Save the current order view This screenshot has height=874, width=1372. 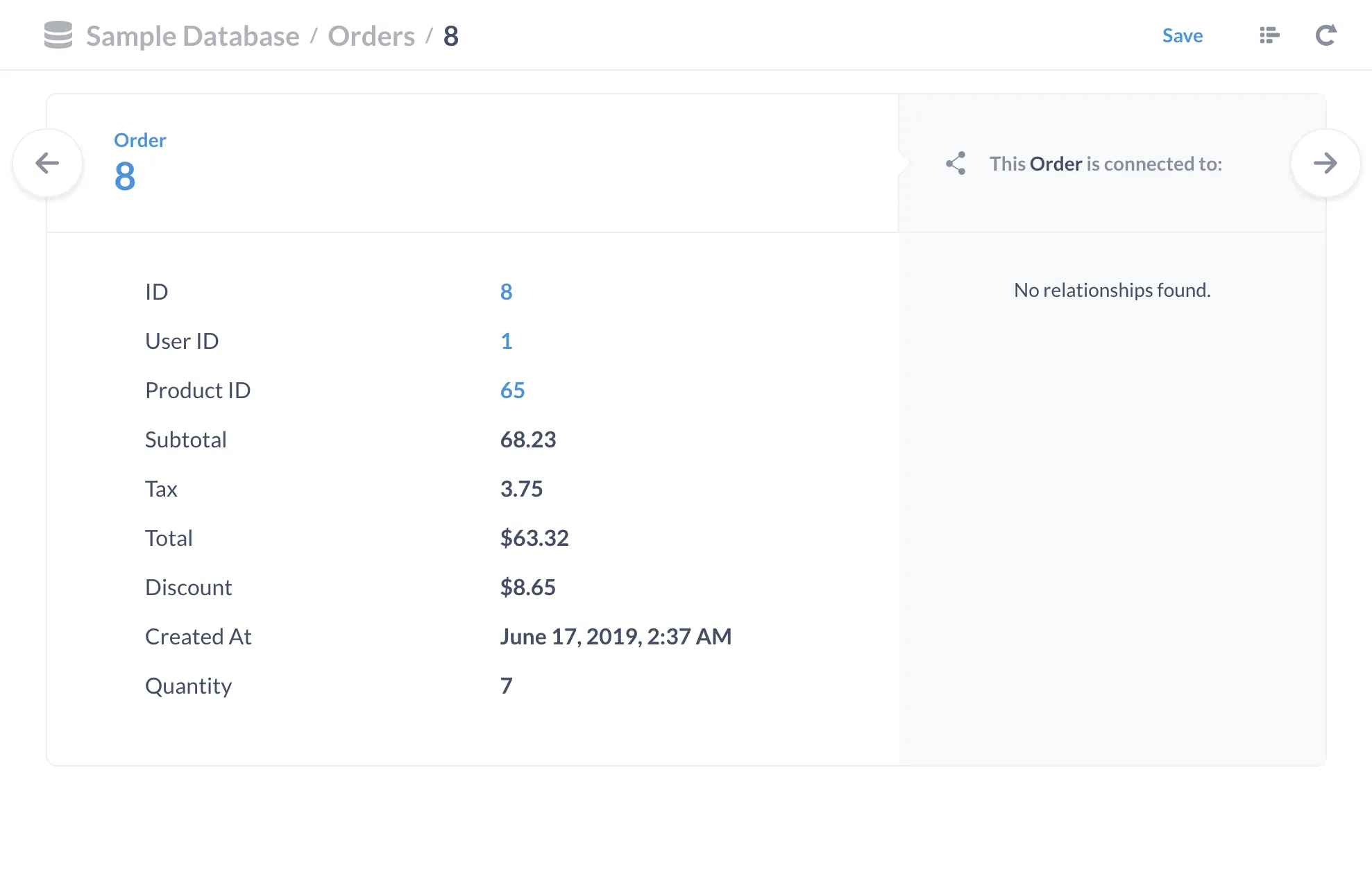[x=1182, y=35]
